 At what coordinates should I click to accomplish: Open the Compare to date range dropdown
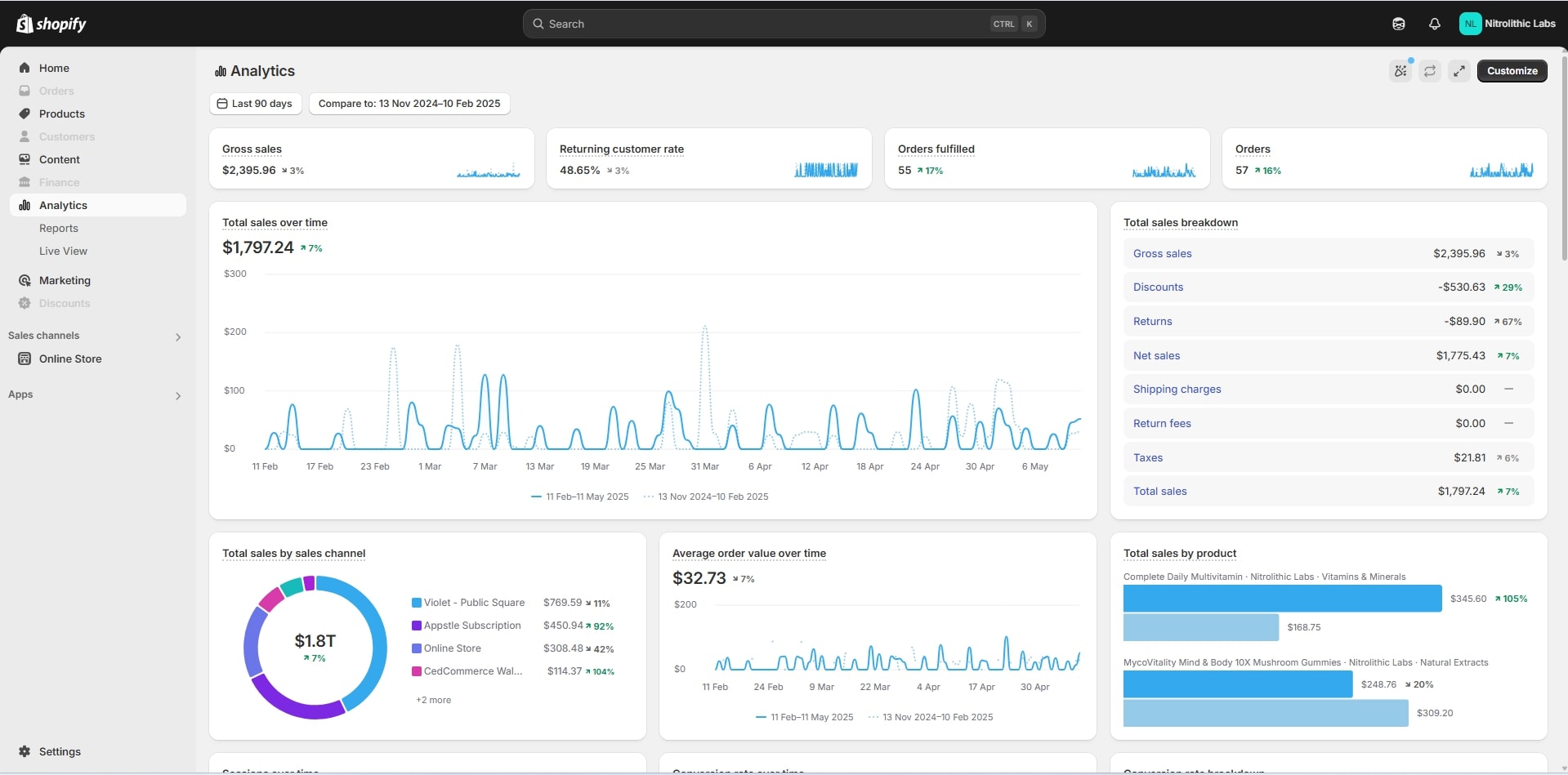click(409, 104)
